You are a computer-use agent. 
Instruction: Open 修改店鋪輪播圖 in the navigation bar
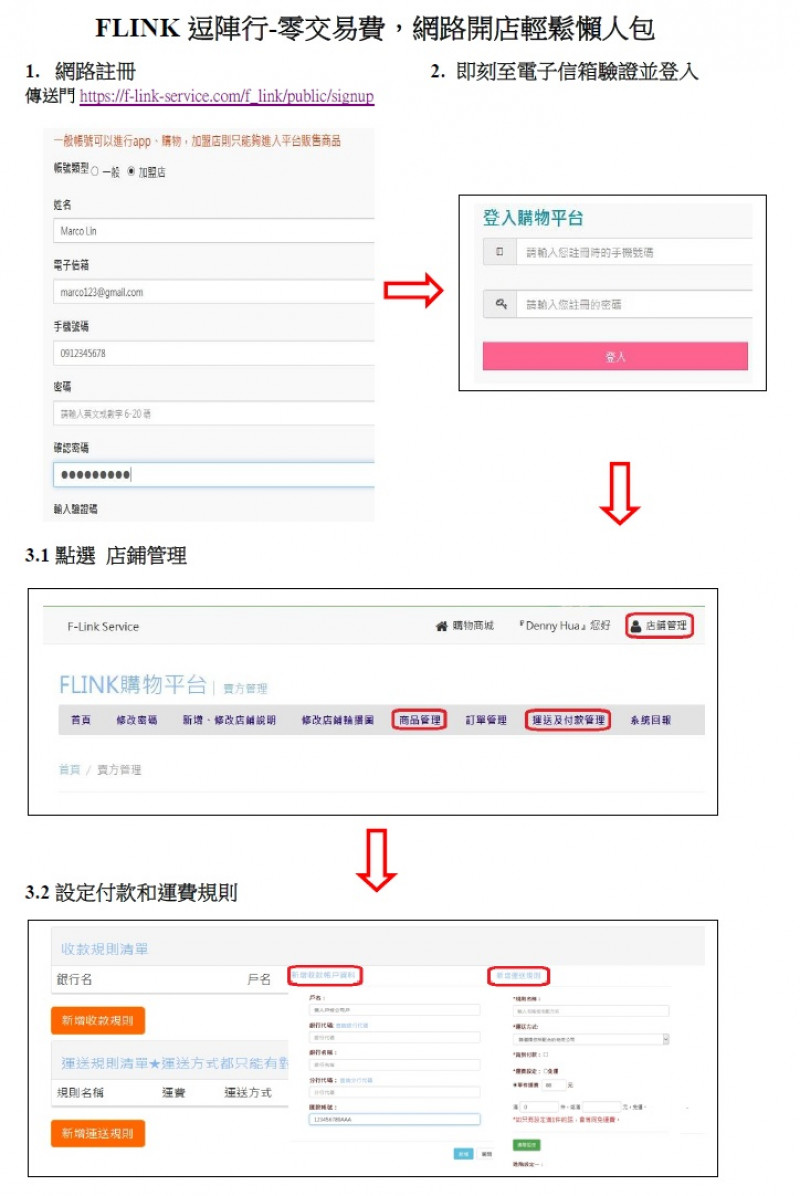click(x=338, y=720)
